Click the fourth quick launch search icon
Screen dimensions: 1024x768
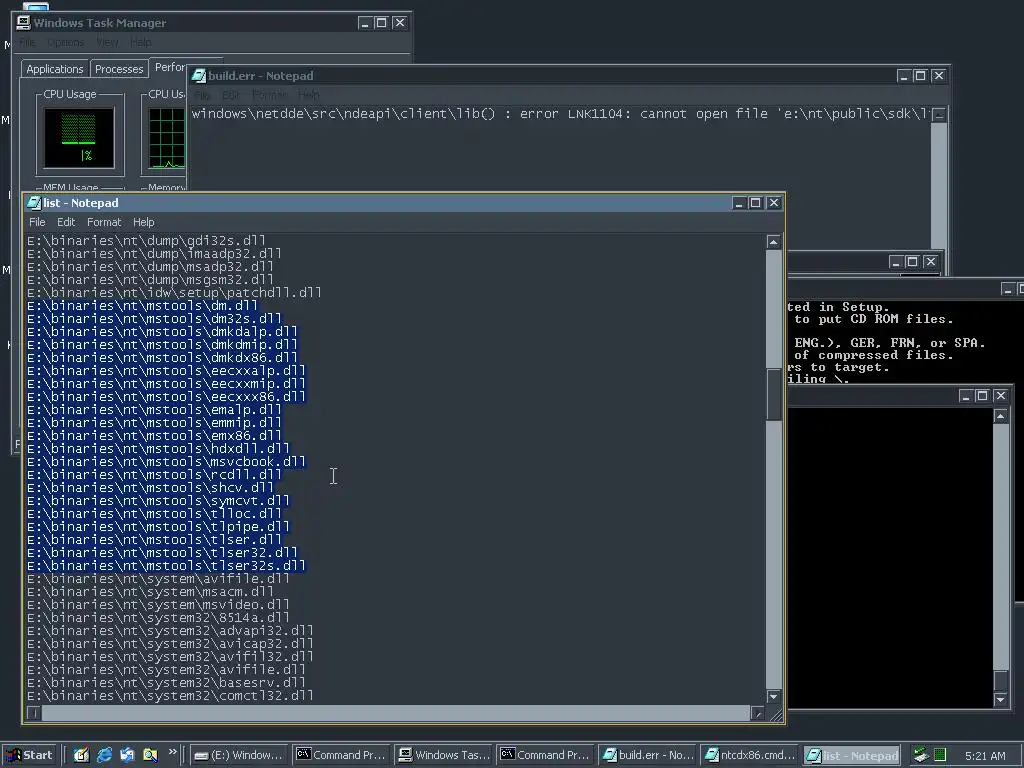pyautogui.click(x=150, y=755)
